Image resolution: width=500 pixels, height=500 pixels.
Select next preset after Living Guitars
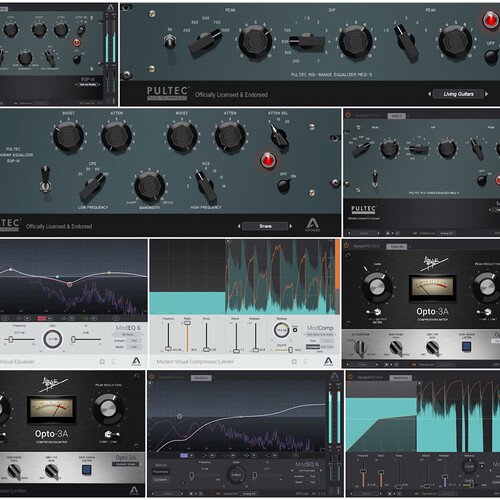pyautogui.click(x=487, y=94)
